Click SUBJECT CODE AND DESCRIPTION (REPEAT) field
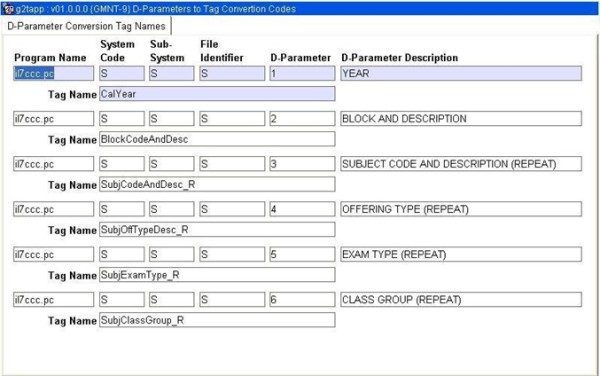The width and height of the screenshot is (600, 376). [x=461, y=164]
